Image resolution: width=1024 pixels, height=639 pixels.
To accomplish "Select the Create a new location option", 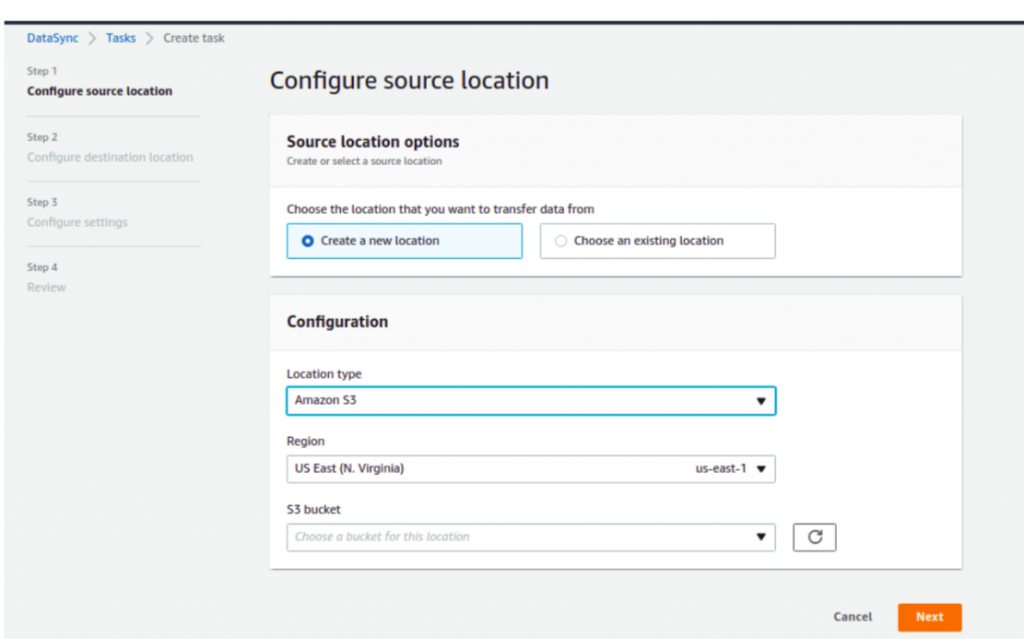I will 404,240.
